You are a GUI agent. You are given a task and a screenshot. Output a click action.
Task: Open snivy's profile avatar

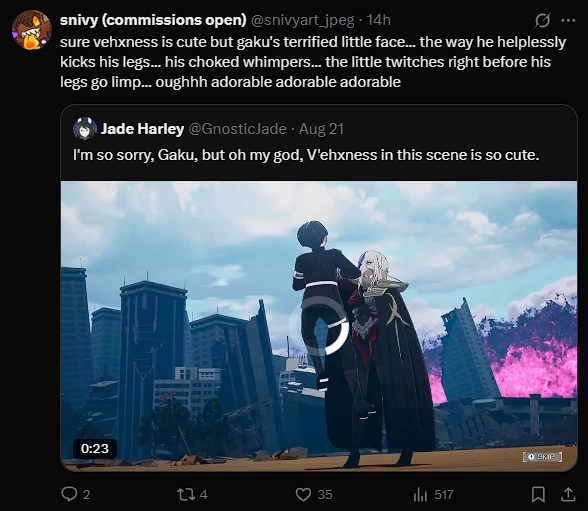point(32,30)
